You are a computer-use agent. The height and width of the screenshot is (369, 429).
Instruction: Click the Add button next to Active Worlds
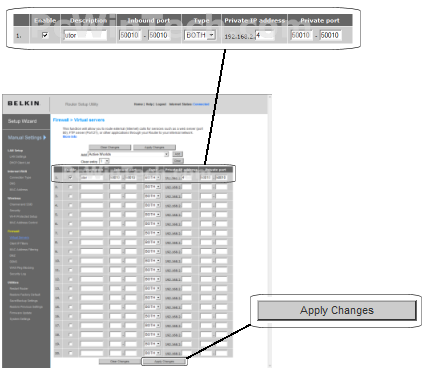pos(177,154)
